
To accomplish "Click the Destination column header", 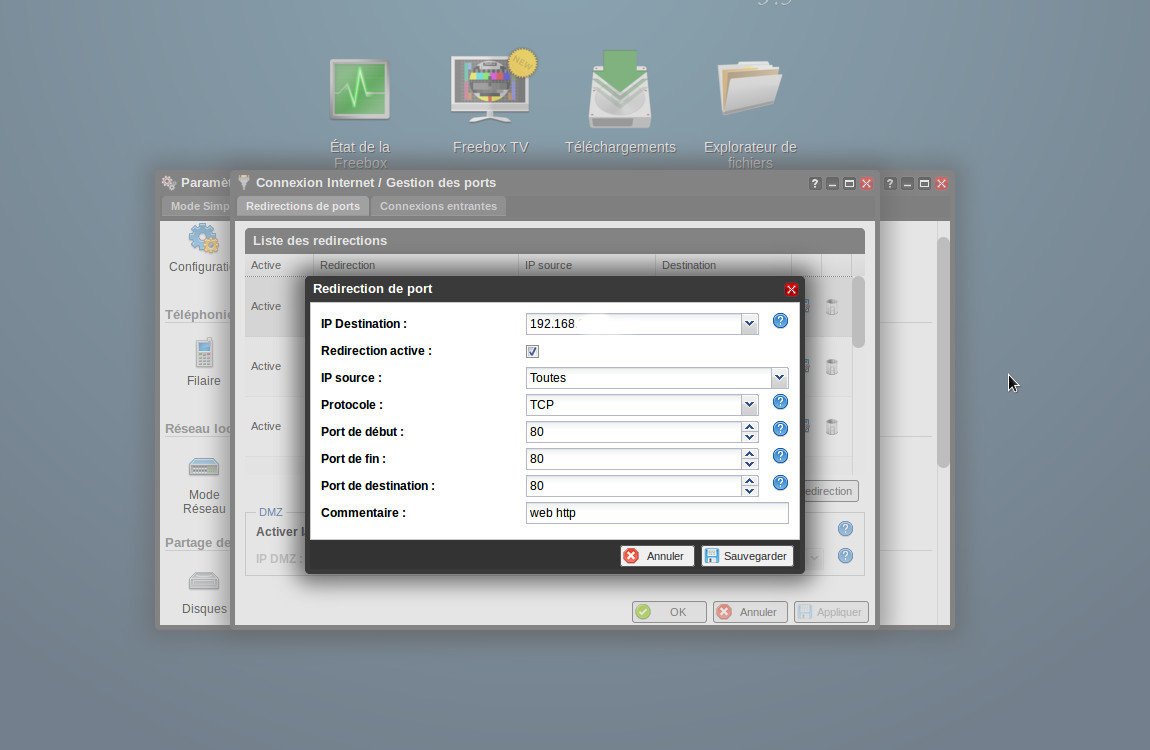I will click(723, 265).
